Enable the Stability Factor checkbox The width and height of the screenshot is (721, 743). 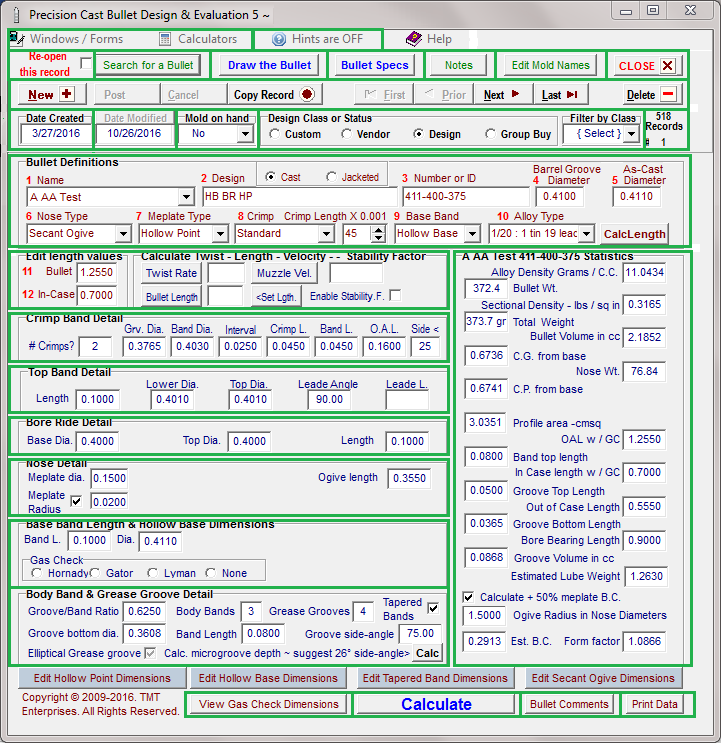(x=395, y=296)
